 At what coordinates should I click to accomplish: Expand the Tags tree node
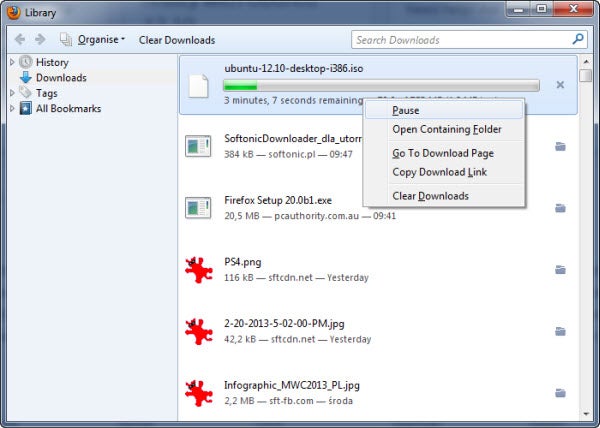(12, 93)
